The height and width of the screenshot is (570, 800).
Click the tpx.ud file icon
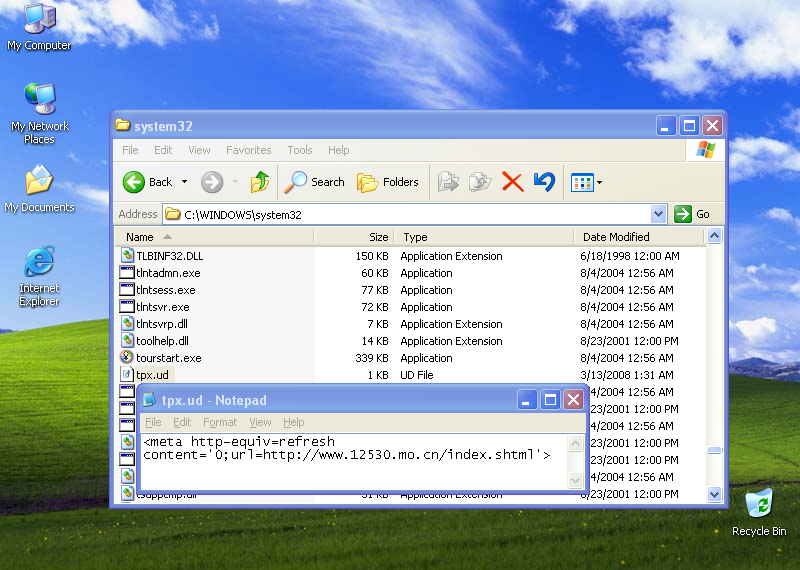127,375
